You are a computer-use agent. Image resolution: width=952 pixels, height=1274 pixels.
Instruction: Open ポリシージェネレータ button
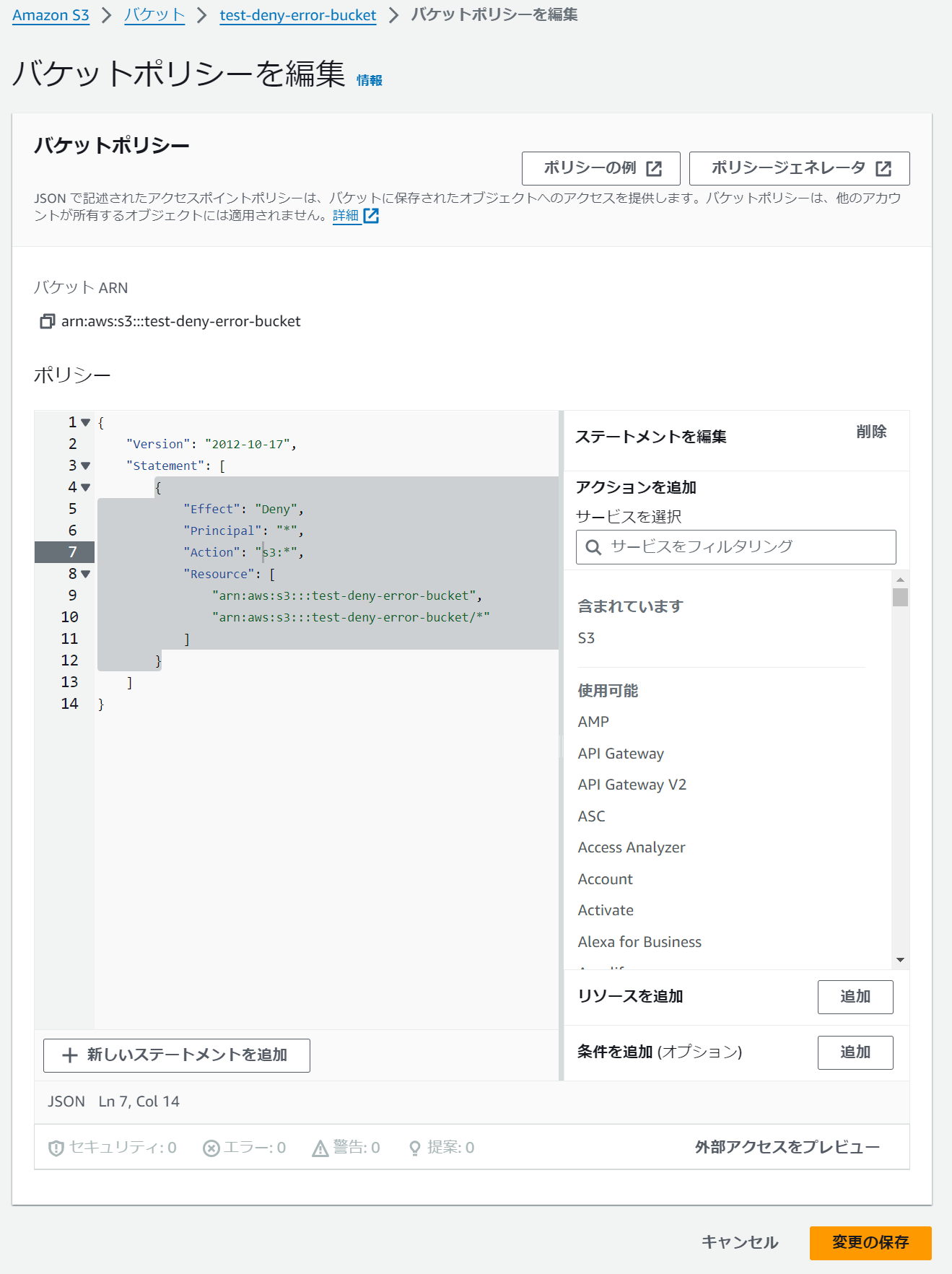pyautogui.click(x=800, y=168)
